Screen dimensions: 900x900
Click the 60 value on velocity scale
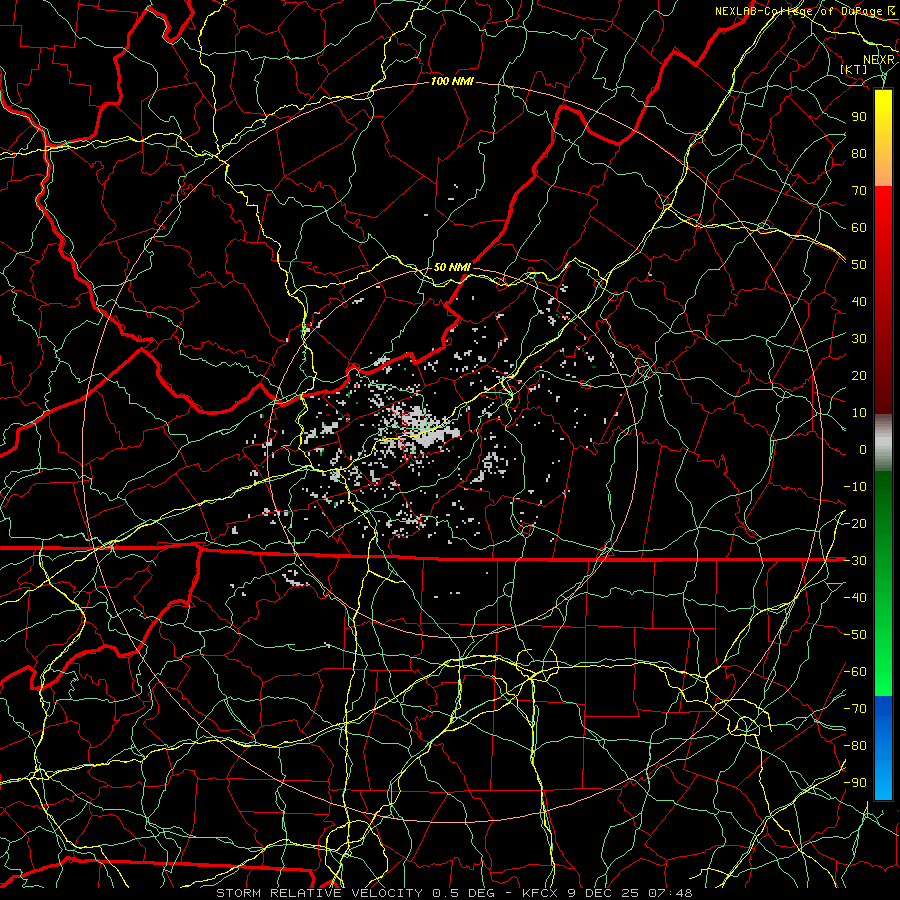coord(859,227)
